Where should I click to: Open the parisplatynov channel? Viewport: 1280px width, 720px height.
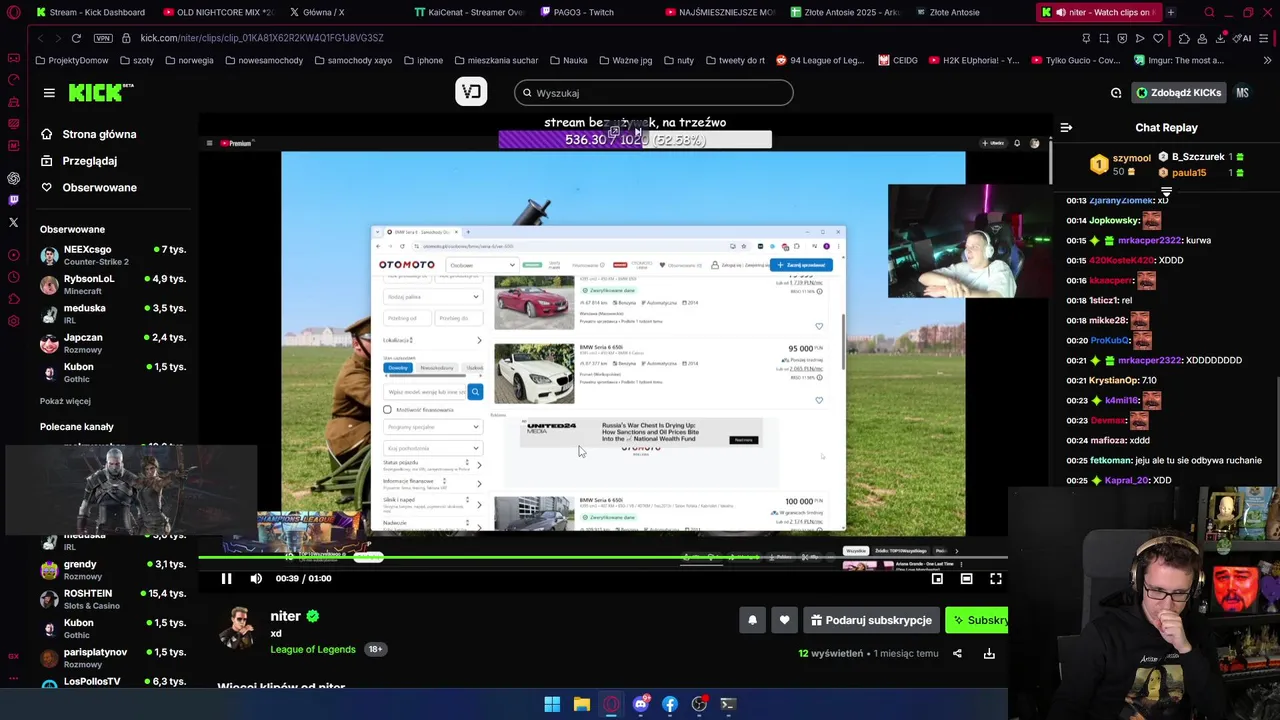tap(112, 657)
